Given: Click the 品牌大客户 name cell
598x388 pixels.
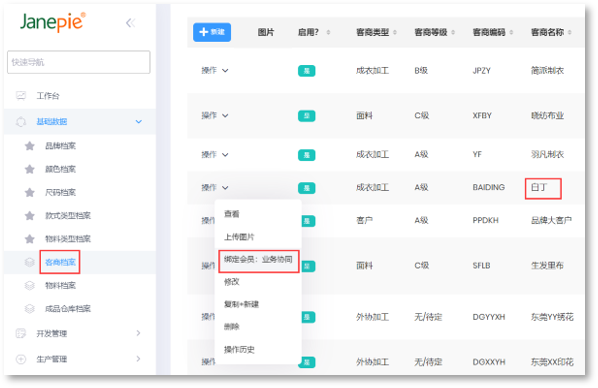Looking at the screenshot, I should pyautogui.click(x=551, y=221).
